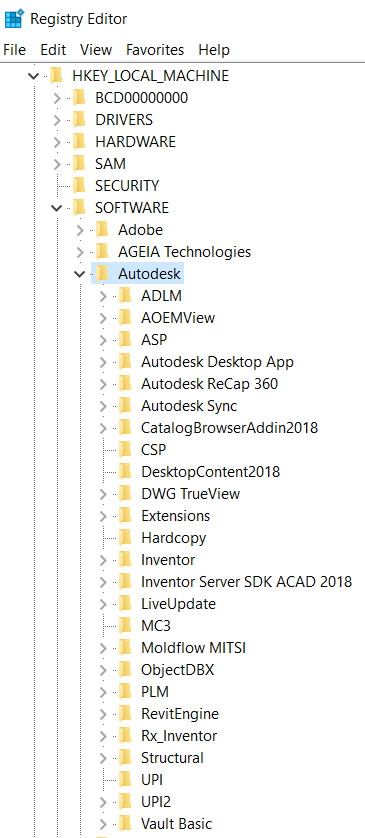
Task: Click the Registry Editor title bar icon
Action: (x=13, y=19)
